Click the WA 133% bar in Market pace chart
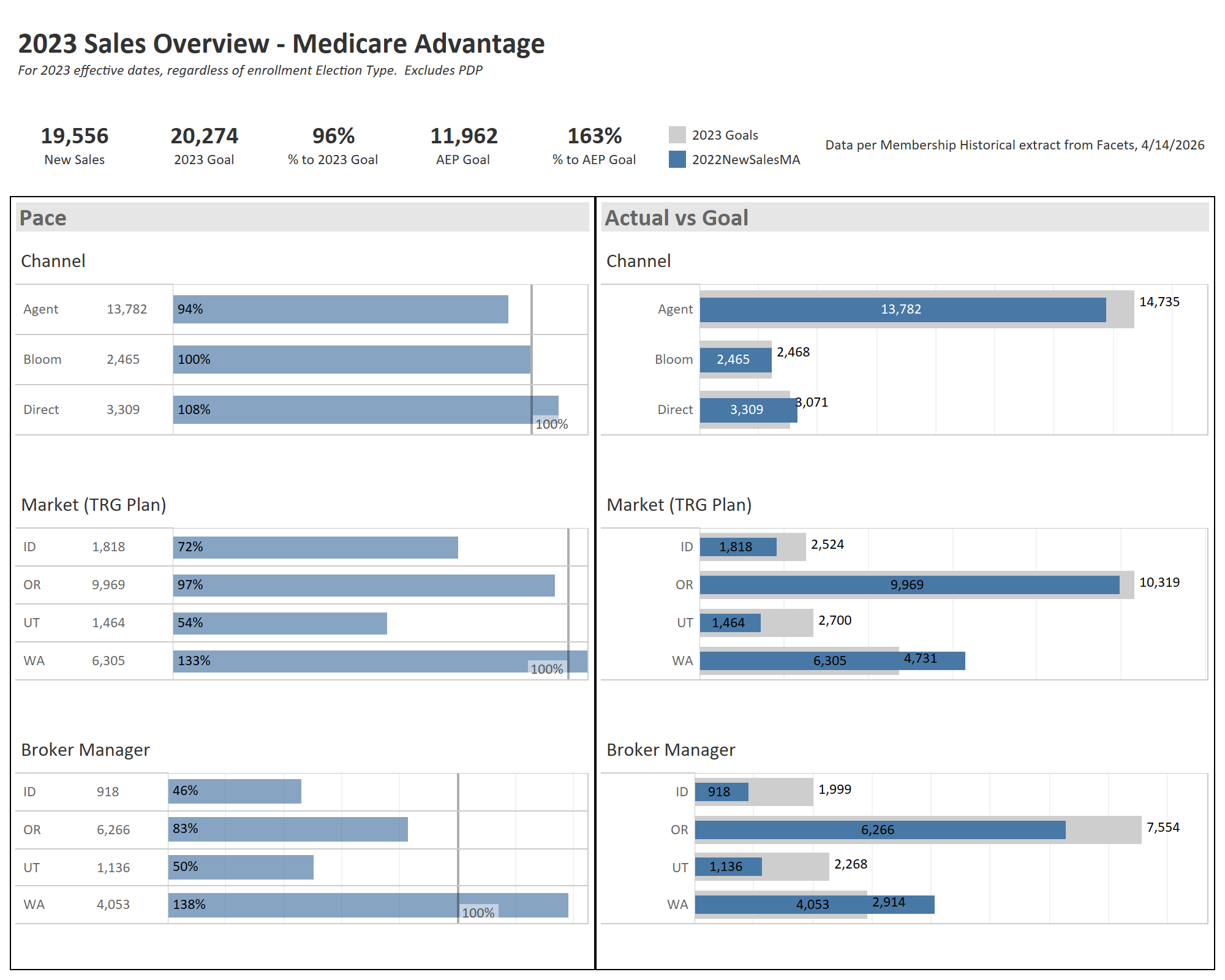Screen dimensions: 1225x980 pos(367,661)
